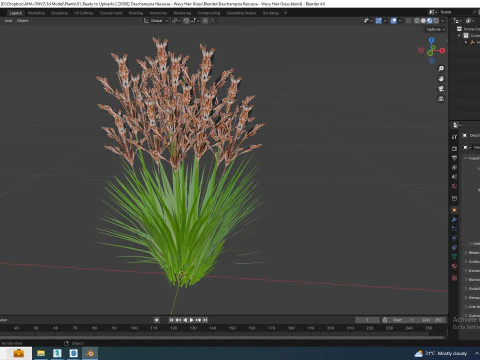Screen dimensions: 480x360
Task: Play animation in reverse
Action: [x=185, y=320]
